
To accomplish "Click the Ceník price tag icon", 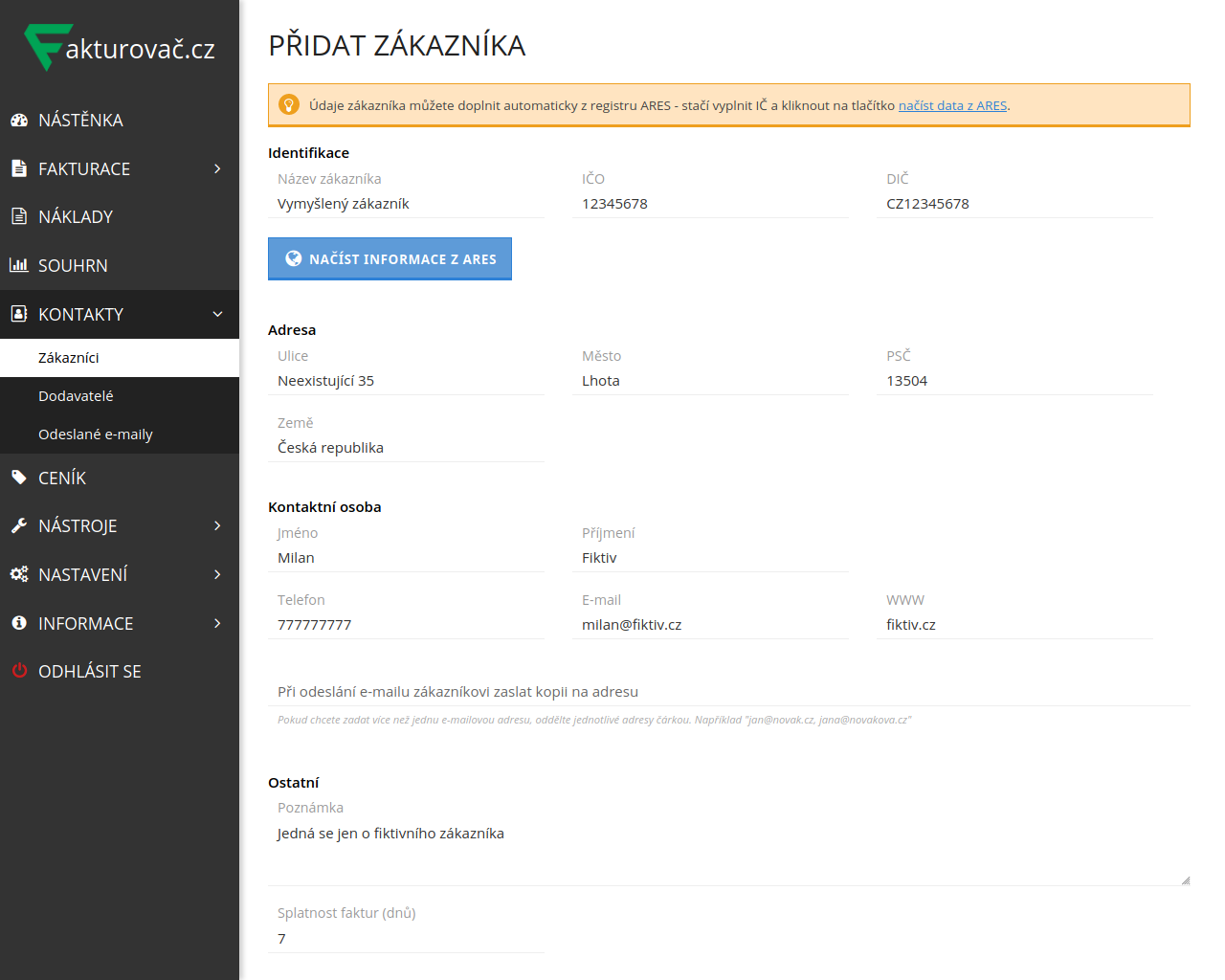I will 19,478.
